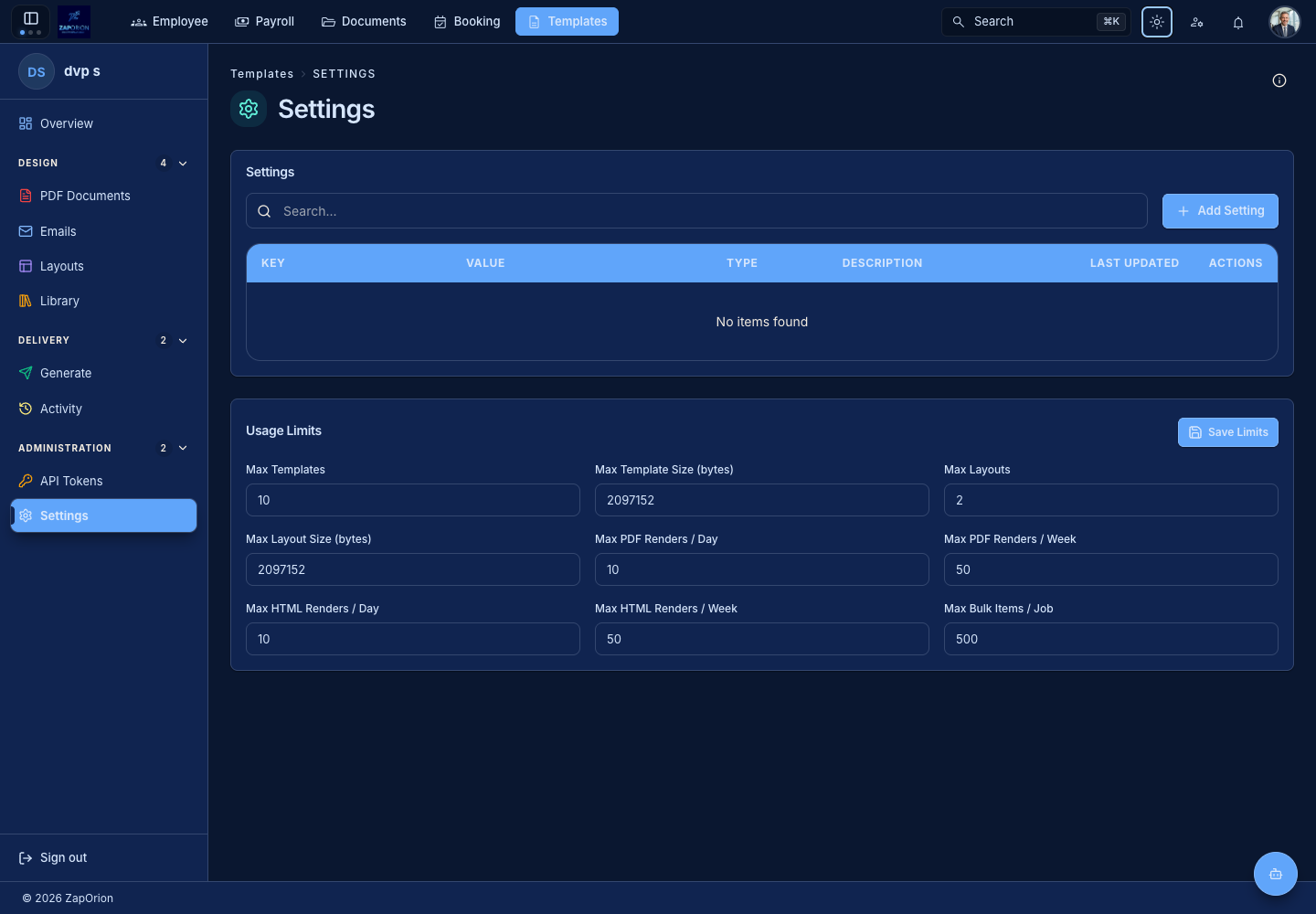Click Max HTML Renders / Week field

click(762, 639)
